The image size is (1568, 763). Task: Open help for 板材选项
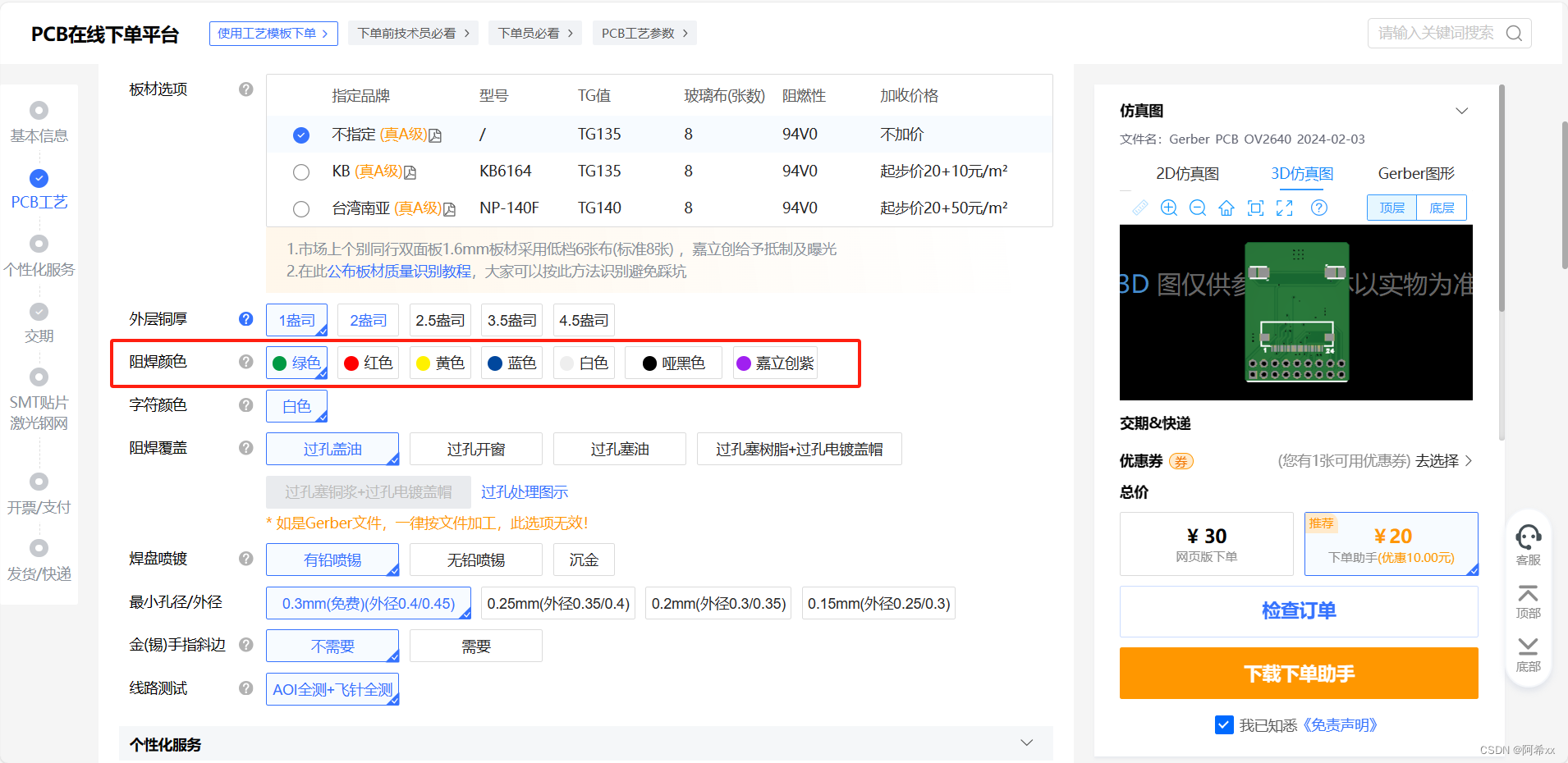[246, 89]
